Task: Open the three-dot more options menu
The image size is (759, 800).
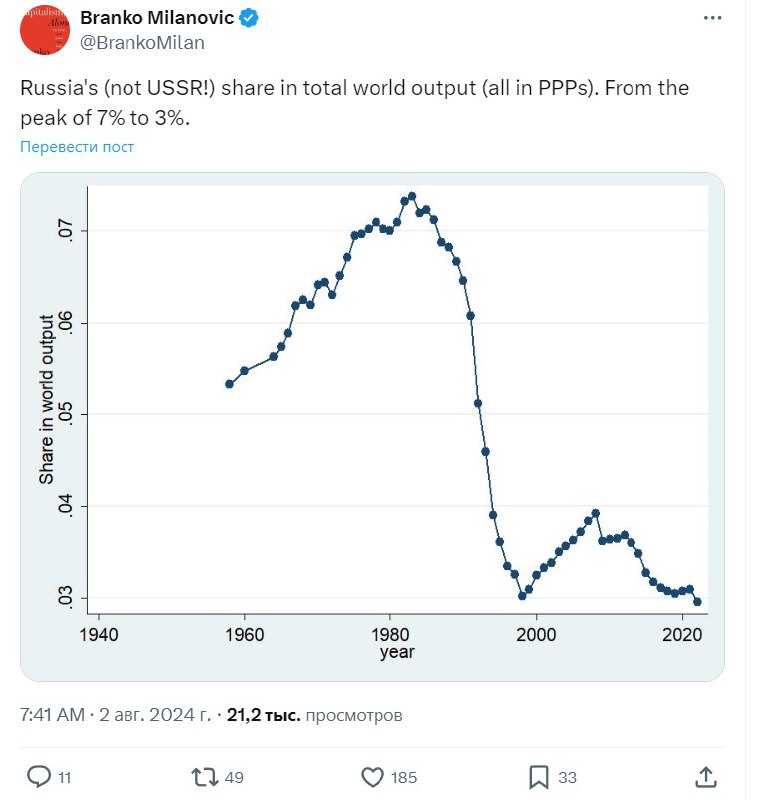Action: (711, 18)
